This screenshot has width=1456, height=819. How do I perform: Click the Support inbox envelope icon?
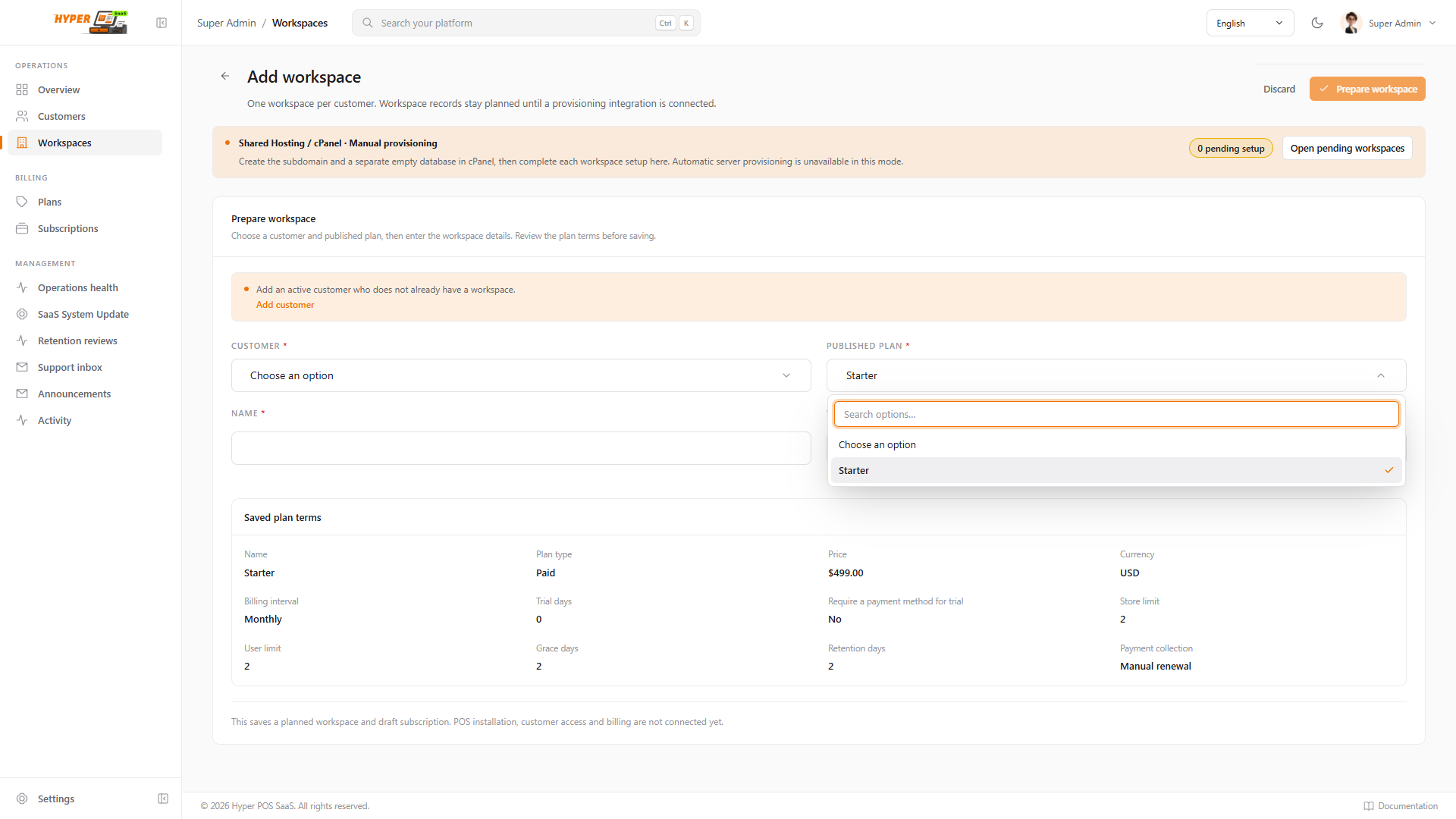22,367
